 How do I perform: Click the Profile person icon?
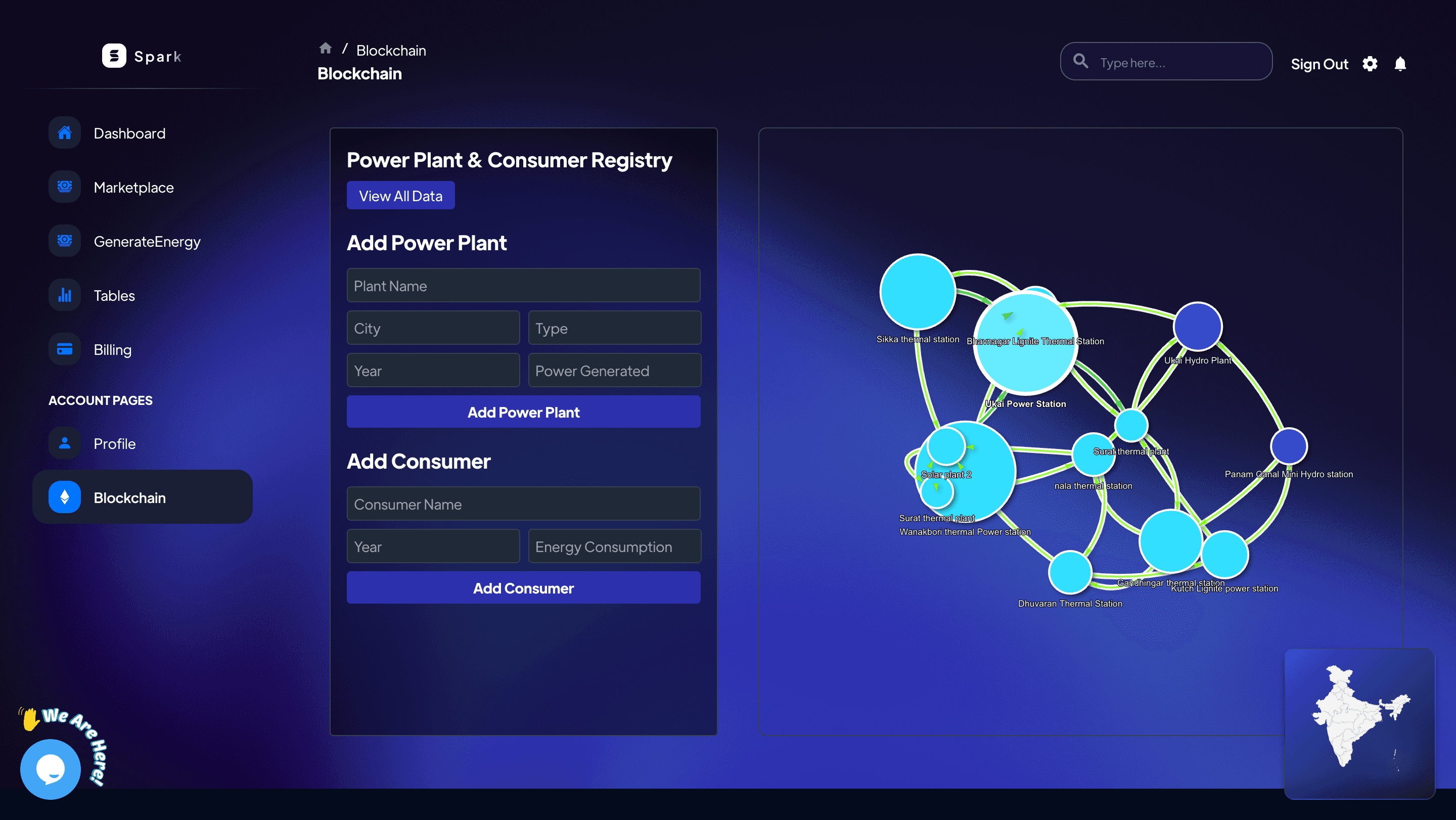pyautogui.click(x=64, y=443)
